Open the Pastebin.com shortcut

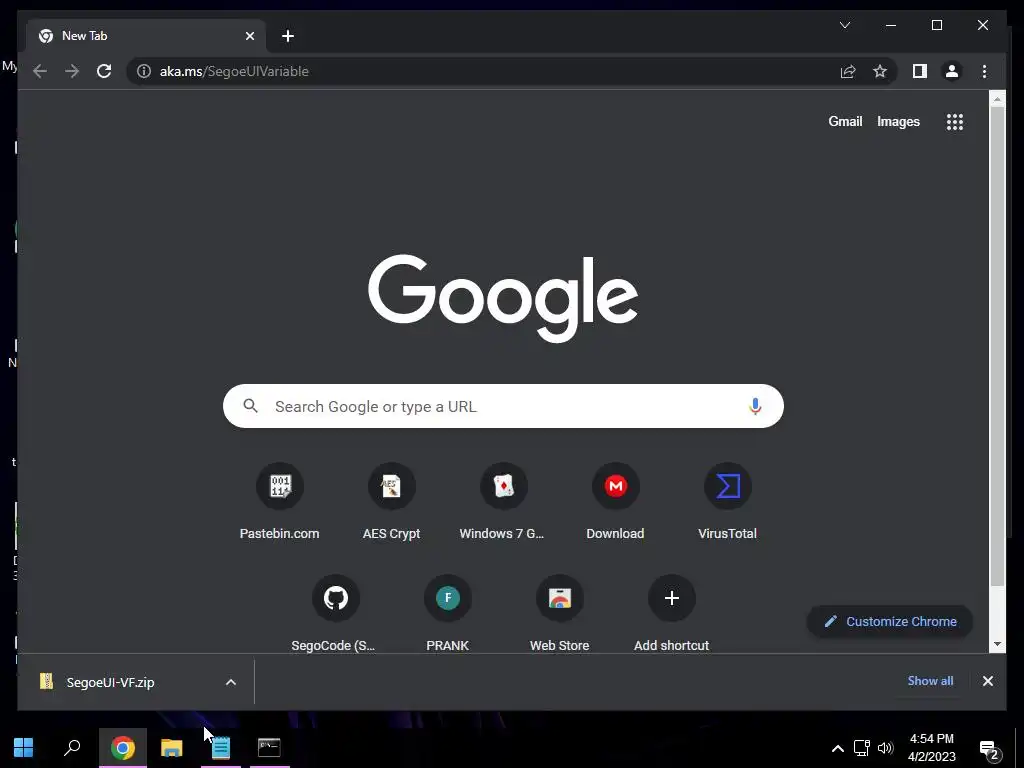click(280, 502)
